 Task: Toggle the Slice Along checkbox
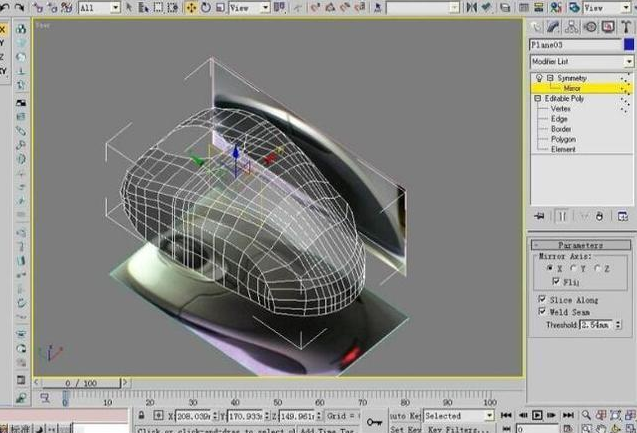click(542, 299)
